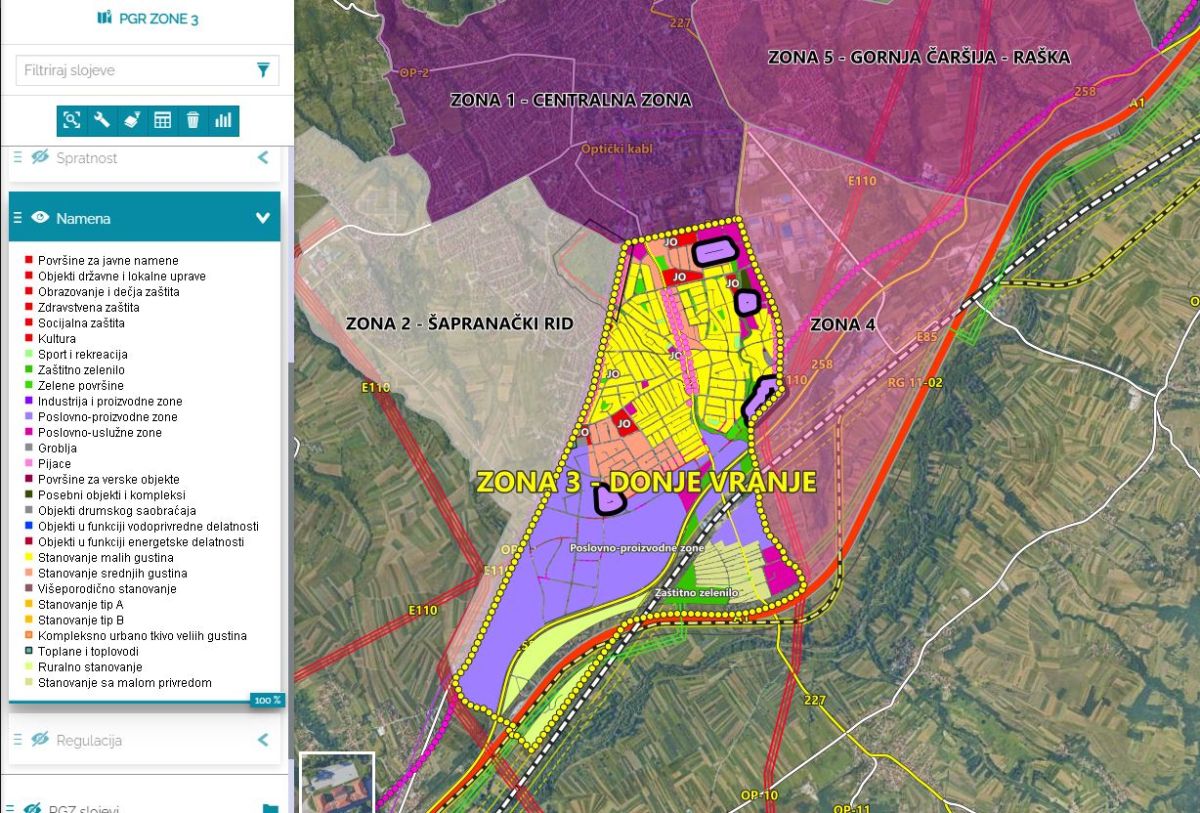Click the trash bin delete icon
Image resolution: width=1200 pixels, height=813 pixels.
click(193, 121)
